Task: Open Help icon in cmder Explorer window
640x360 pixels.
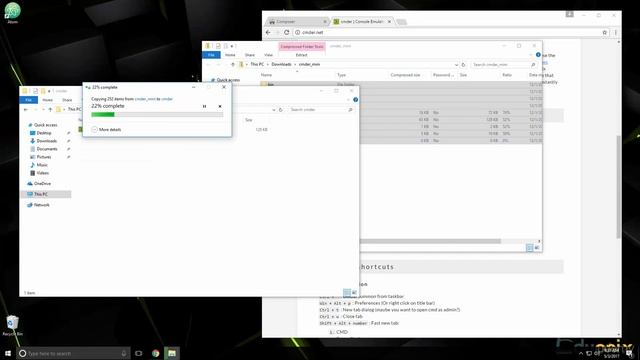Action: pos(356,100)
